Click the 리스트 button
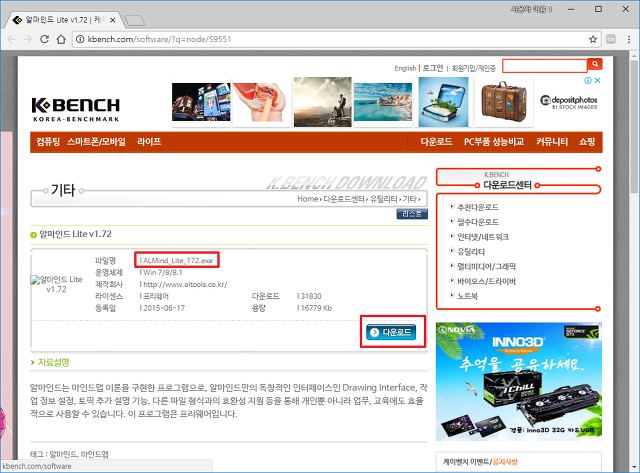This screenshot has width=640, height=473. point(412,214)
